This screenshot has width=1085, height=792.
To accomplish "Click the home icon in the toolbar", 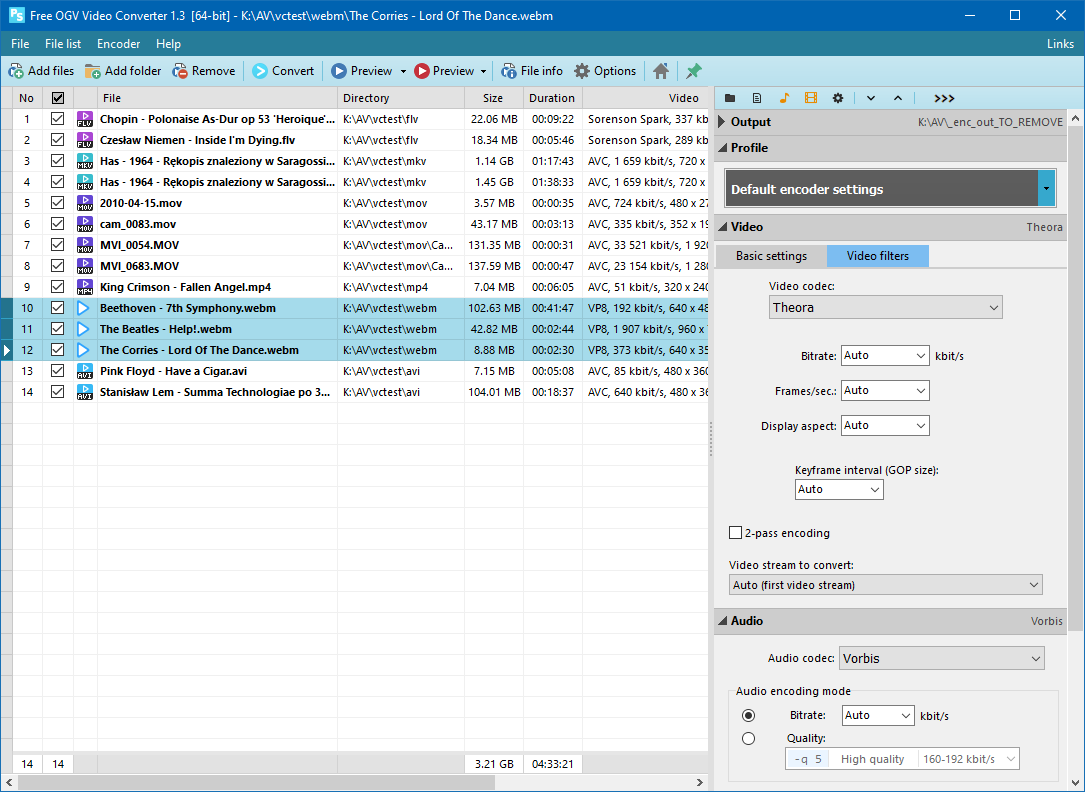I will pos(661,71).
